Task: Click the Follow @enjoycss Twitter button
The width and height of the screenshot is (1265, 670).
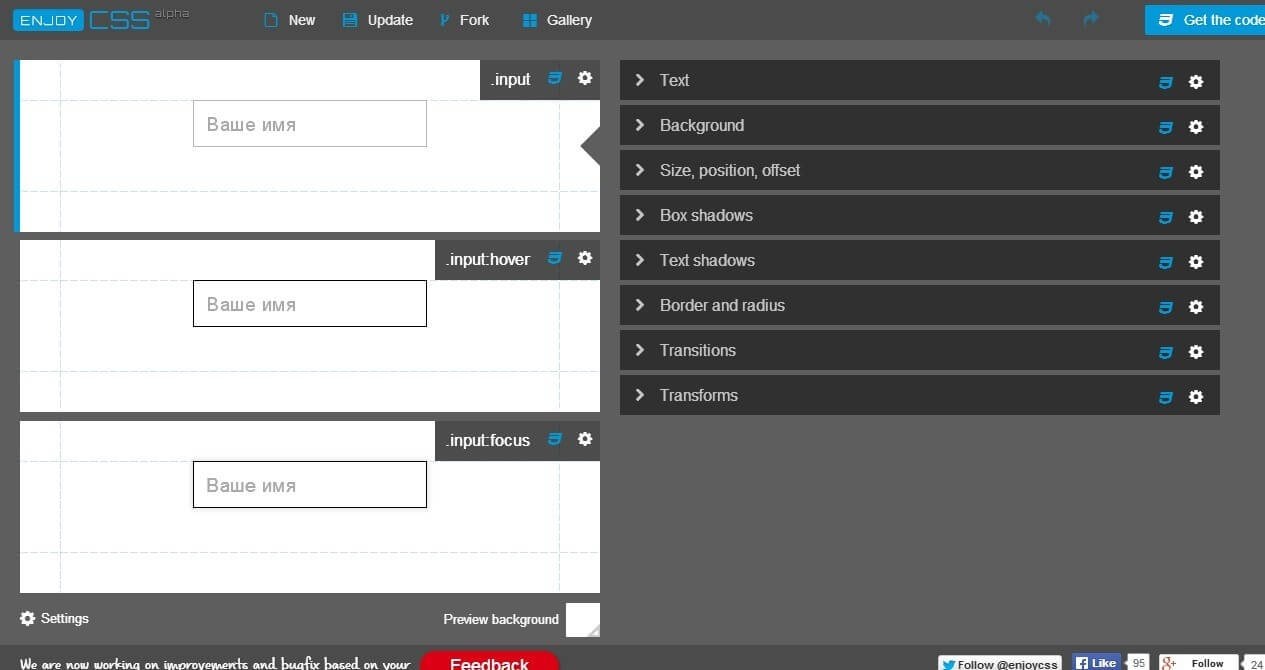Action: click(x=1001, y=663)
